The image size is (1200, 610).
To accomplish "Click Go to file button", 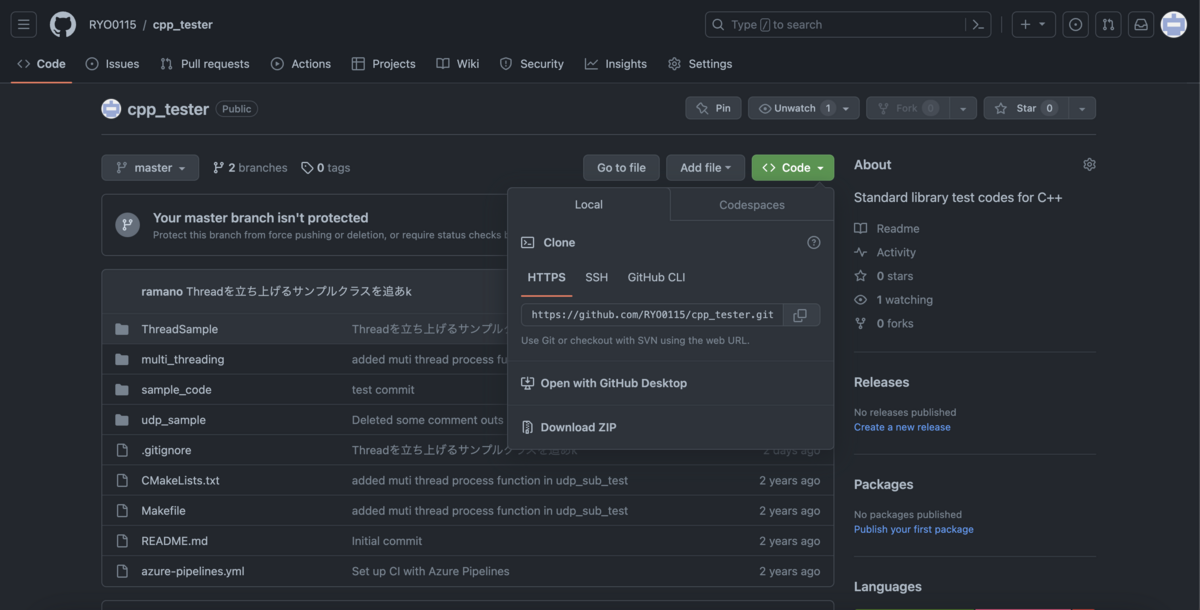I will [621, 168].
